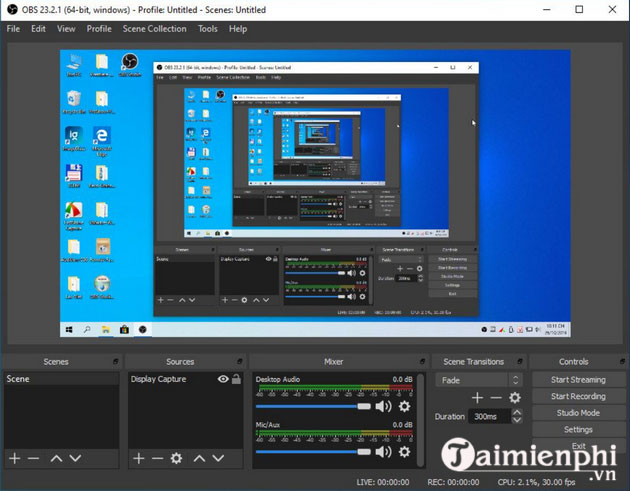Open transition properties gear icon
Screen dimensions: 630x491
tap(515, 398)
